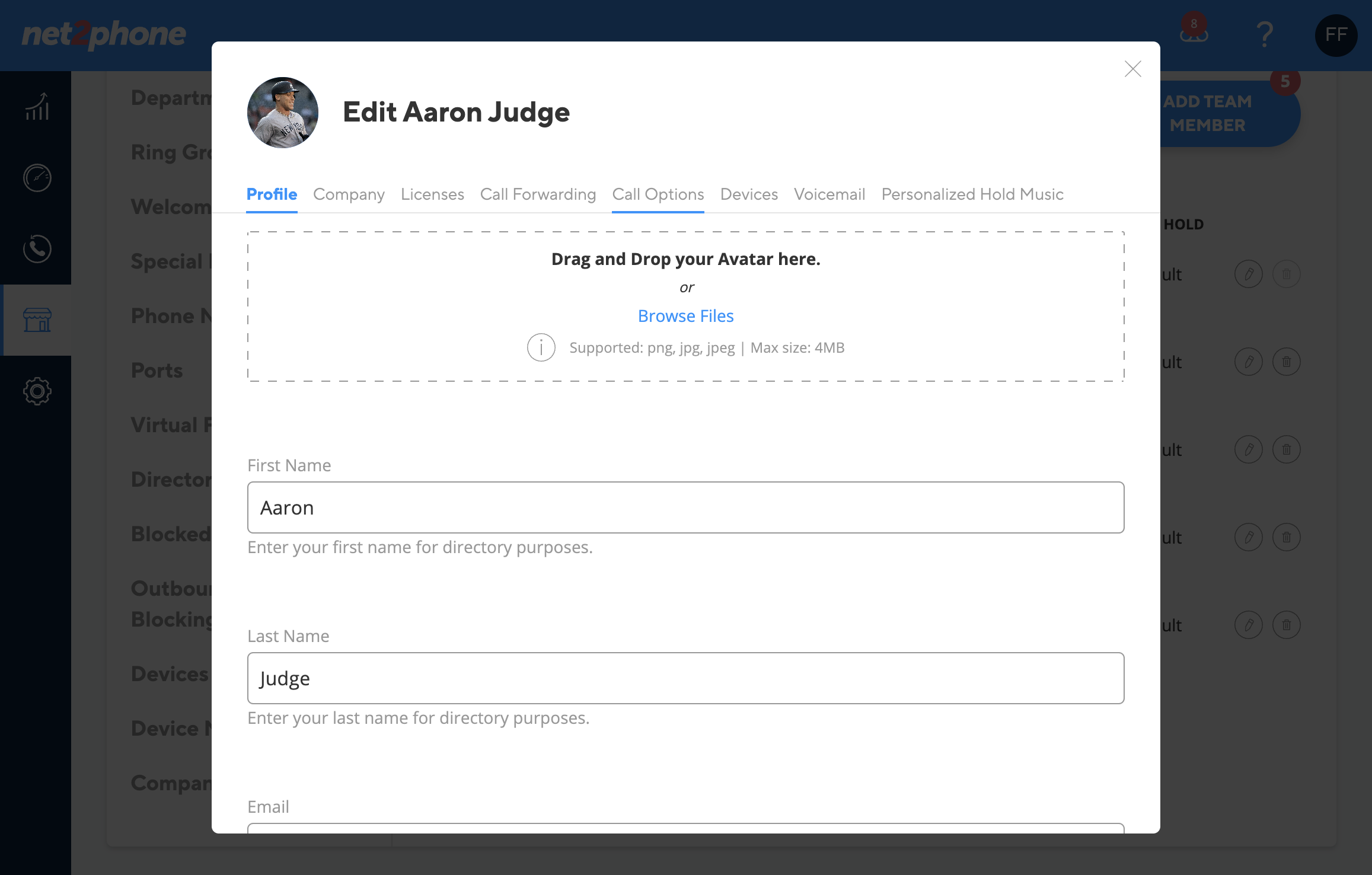
Task: Click the pencil edit icon in third row
Action: pyautogui.click(x=1248, y=449)
